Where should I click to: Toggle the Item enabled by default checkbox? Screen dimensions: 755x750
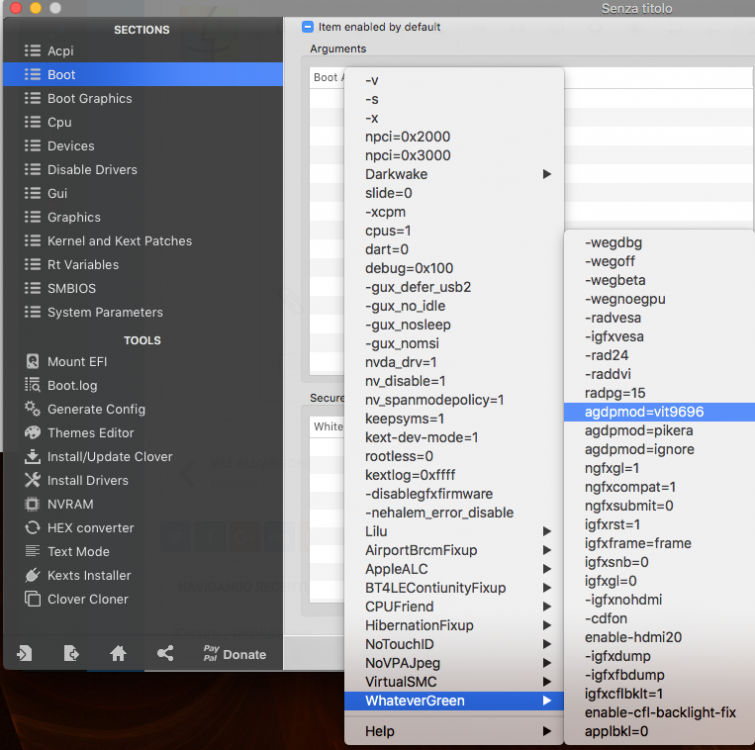coord(307,27)
